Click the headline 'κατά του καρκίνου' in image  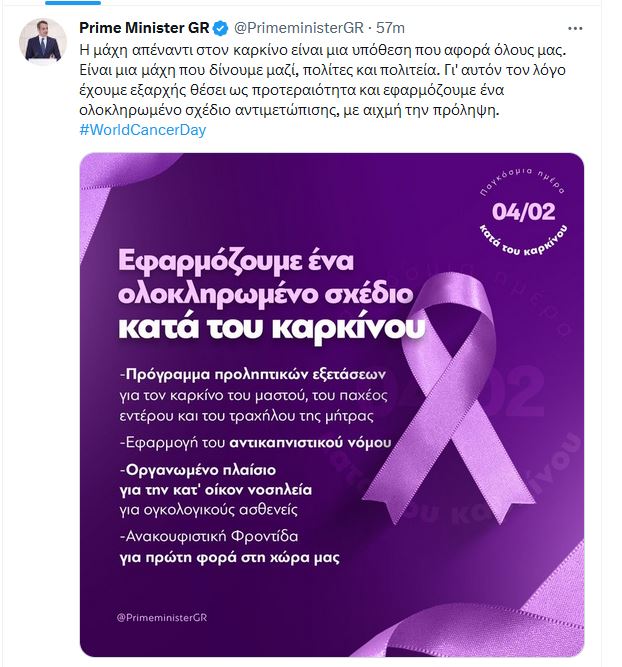click(271, 328)
